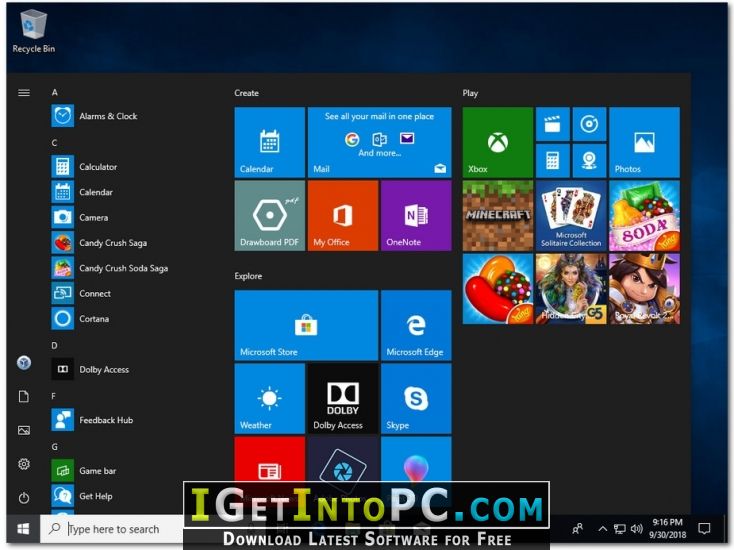Launch Cortana from the app list

click(x=108, y=318)
